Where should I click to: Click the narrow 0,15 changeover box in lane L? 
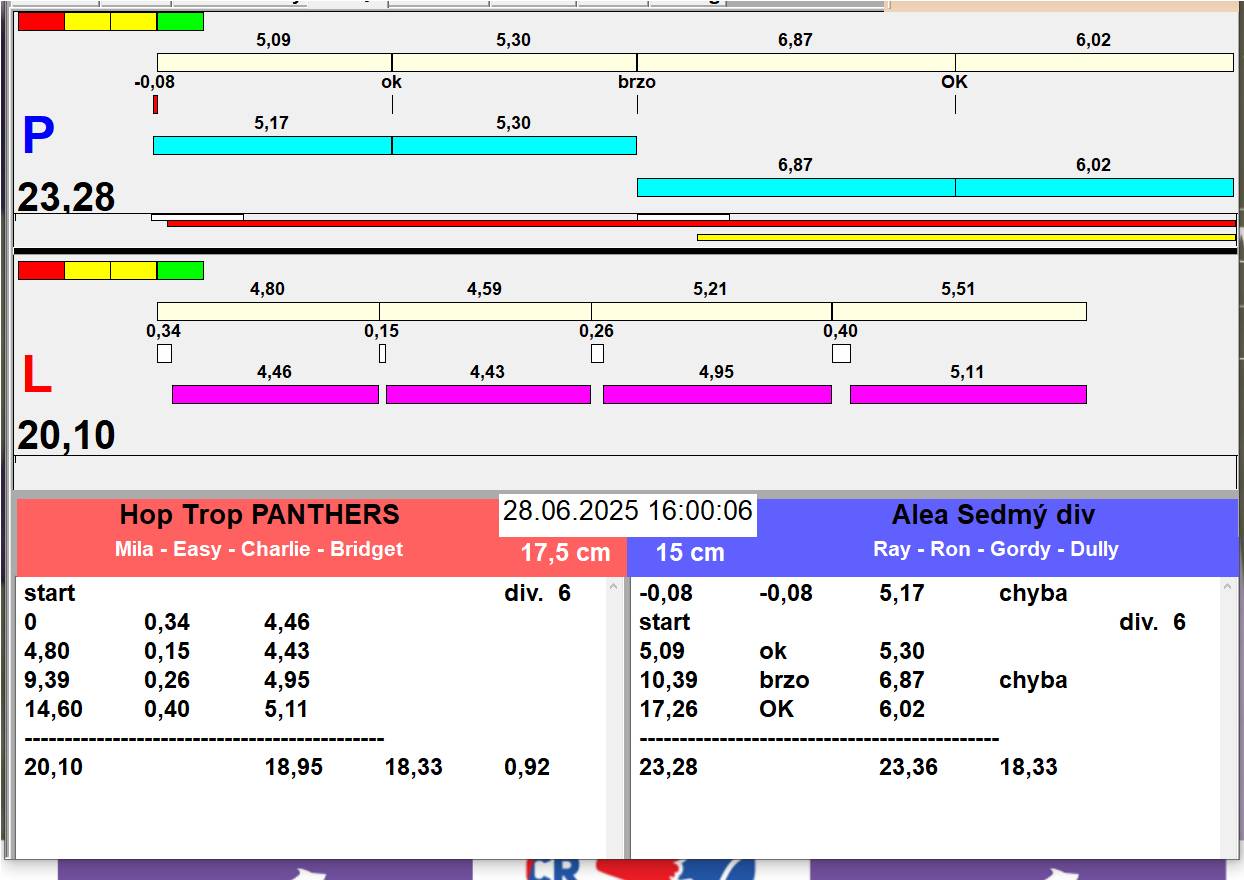coord(382,353)
